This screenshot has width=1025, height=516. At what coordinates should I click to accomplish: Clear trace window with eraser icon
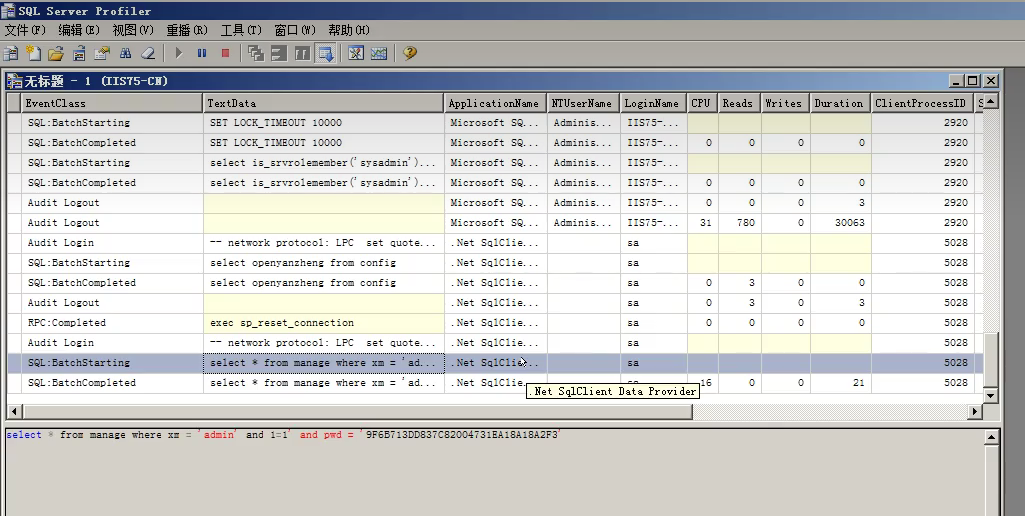(148, 53)
